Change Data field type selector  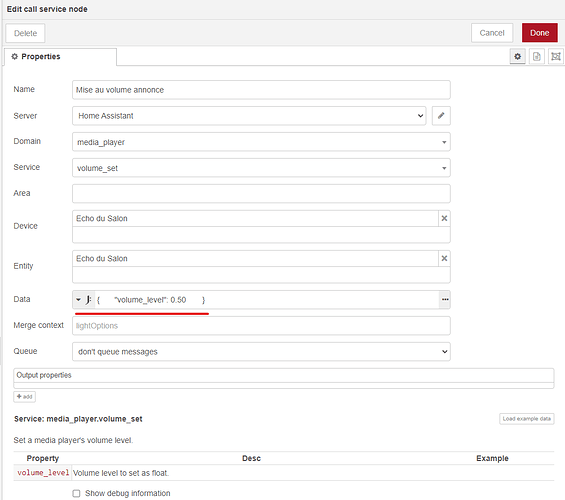(x=84, y=300)
